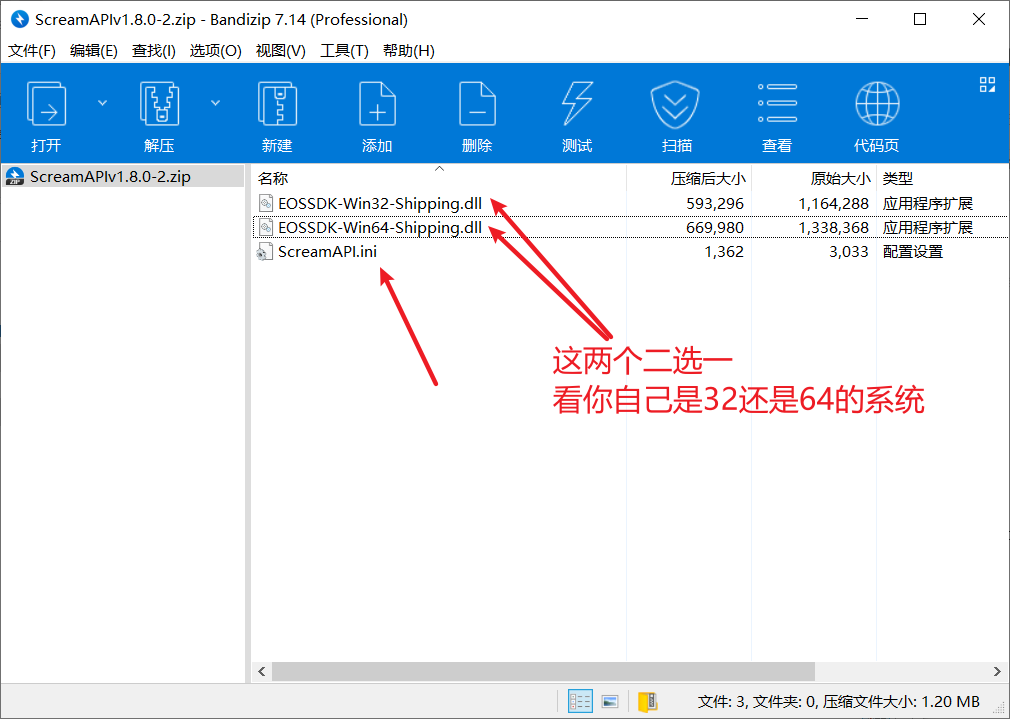
Task: Click the toolbar customize grid icon top right
Action: pos(987,85)
